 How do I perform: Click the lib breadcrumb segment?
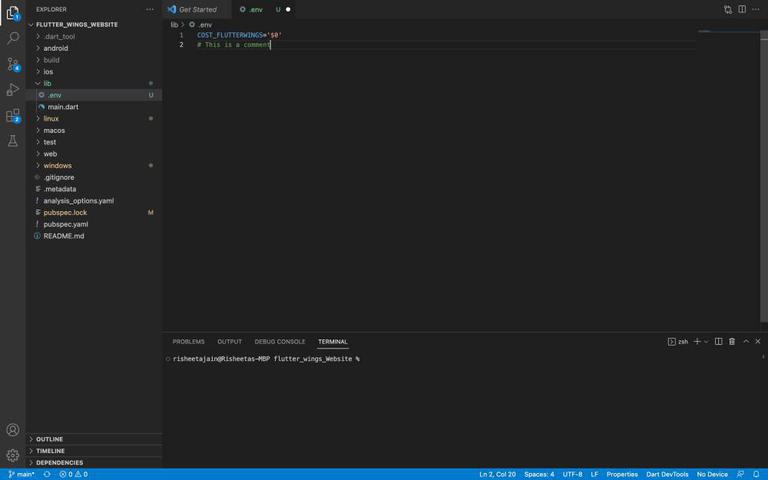click(174, 24)
